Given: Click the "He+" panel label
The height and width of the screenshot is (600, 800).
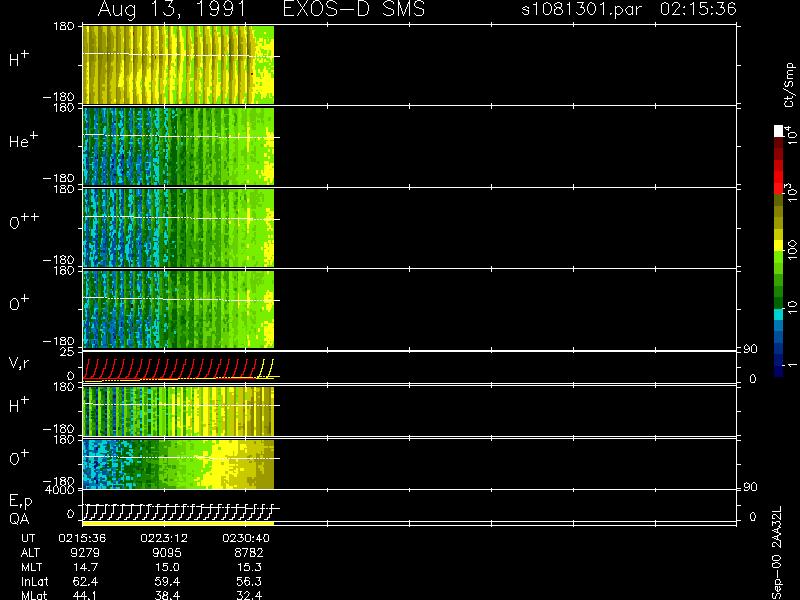Looking at the screenshot, I should (23, 140).
